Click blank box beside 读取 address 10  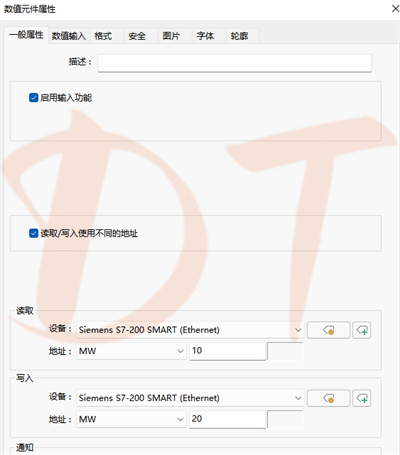tap(285, 351)
